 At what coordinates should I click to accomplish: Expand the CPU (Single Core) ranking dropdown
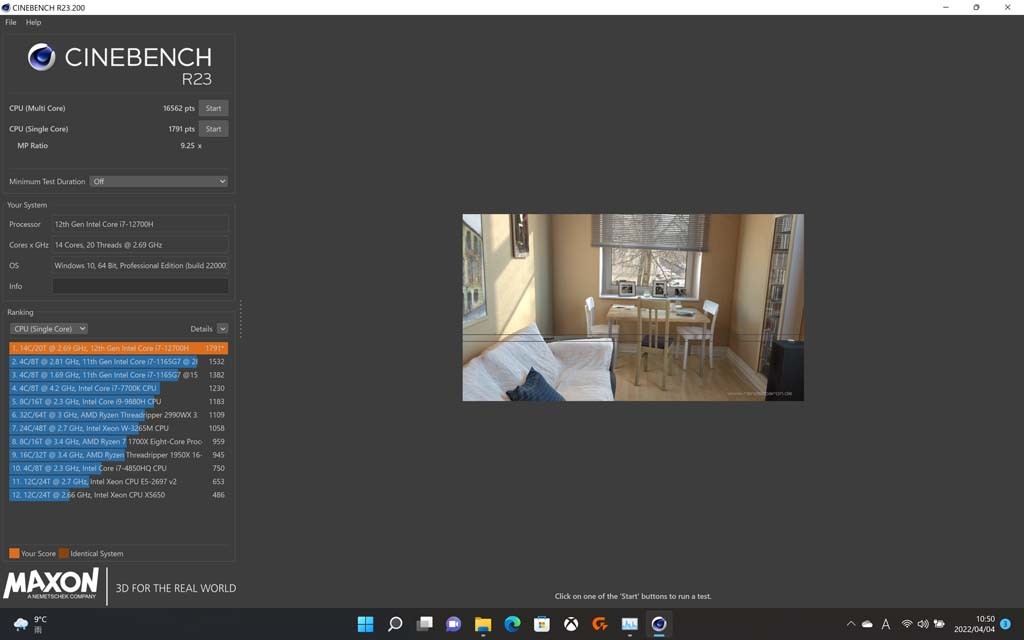coord(49,329)
